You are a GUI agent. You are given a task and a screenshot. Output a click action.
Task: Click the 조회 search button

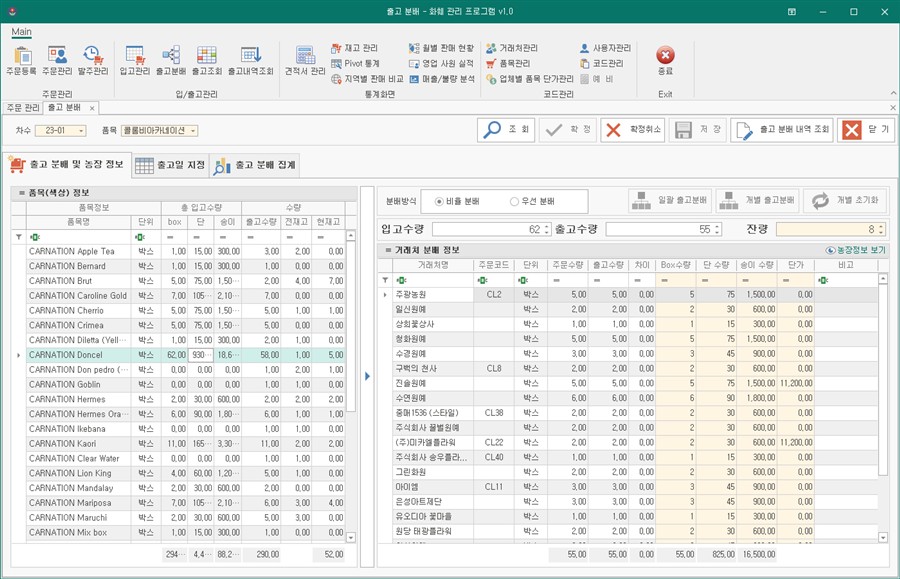tap(506, 130)
